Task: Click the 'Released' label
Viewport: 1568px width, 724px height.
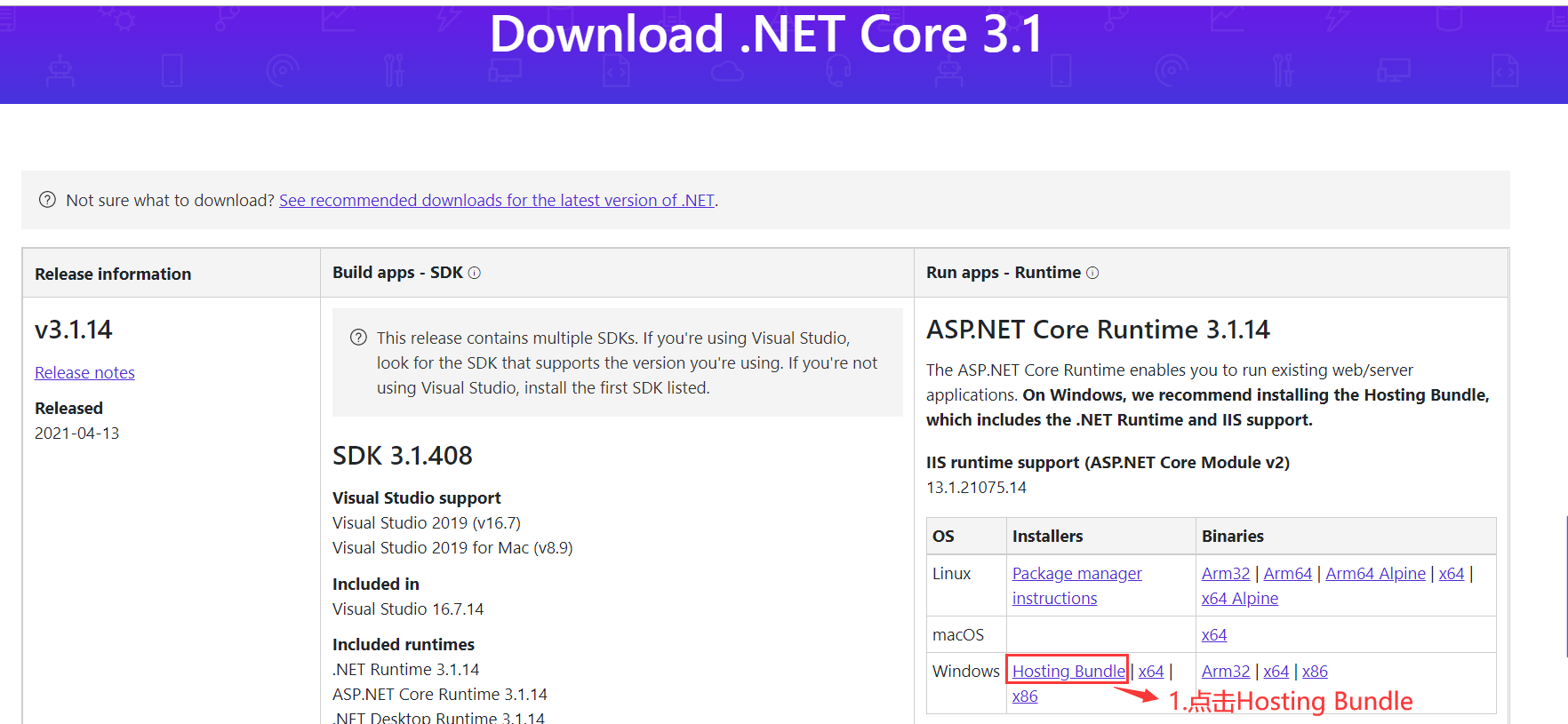Action: 68,409
